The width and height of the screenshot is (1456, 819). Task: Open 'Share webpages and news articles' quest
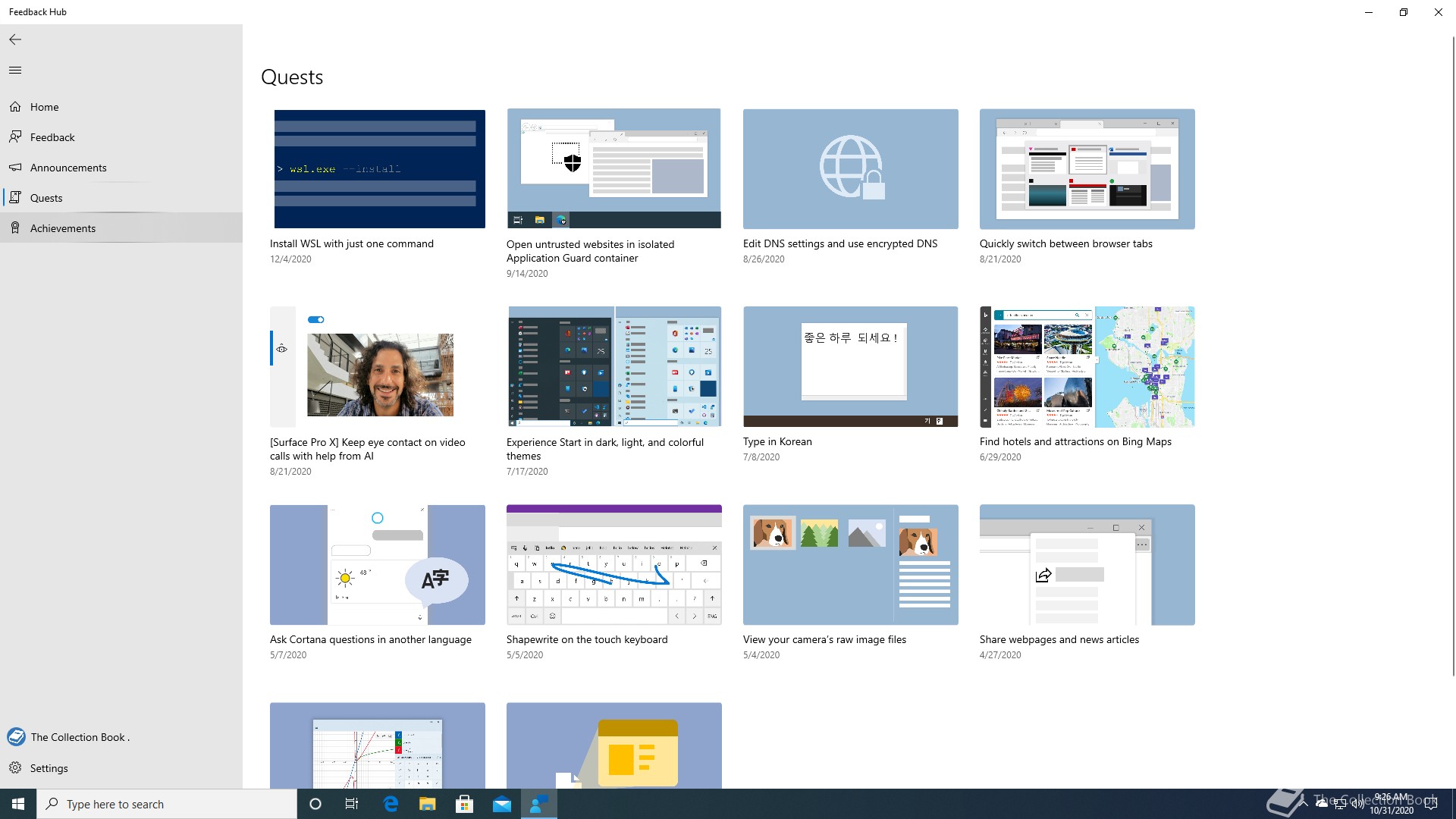click(x=1059, y=639)
